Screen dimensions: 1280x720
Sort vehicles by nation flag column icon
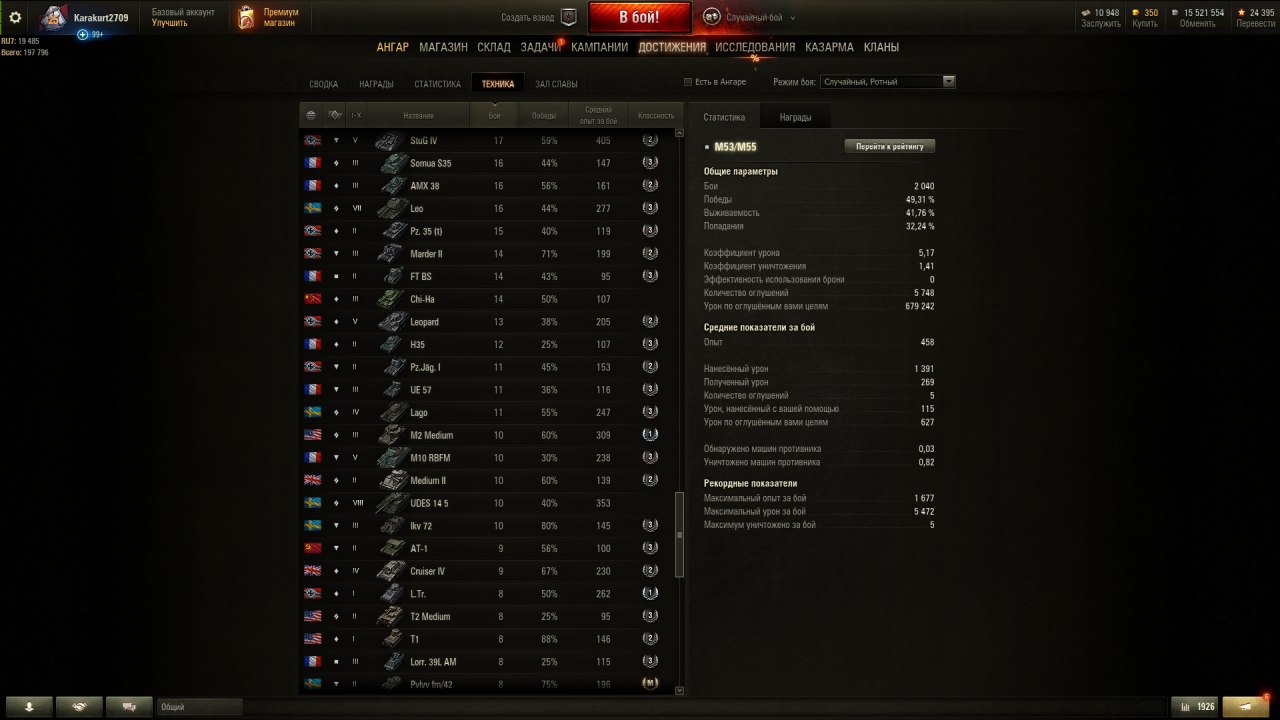click(311, 115)
